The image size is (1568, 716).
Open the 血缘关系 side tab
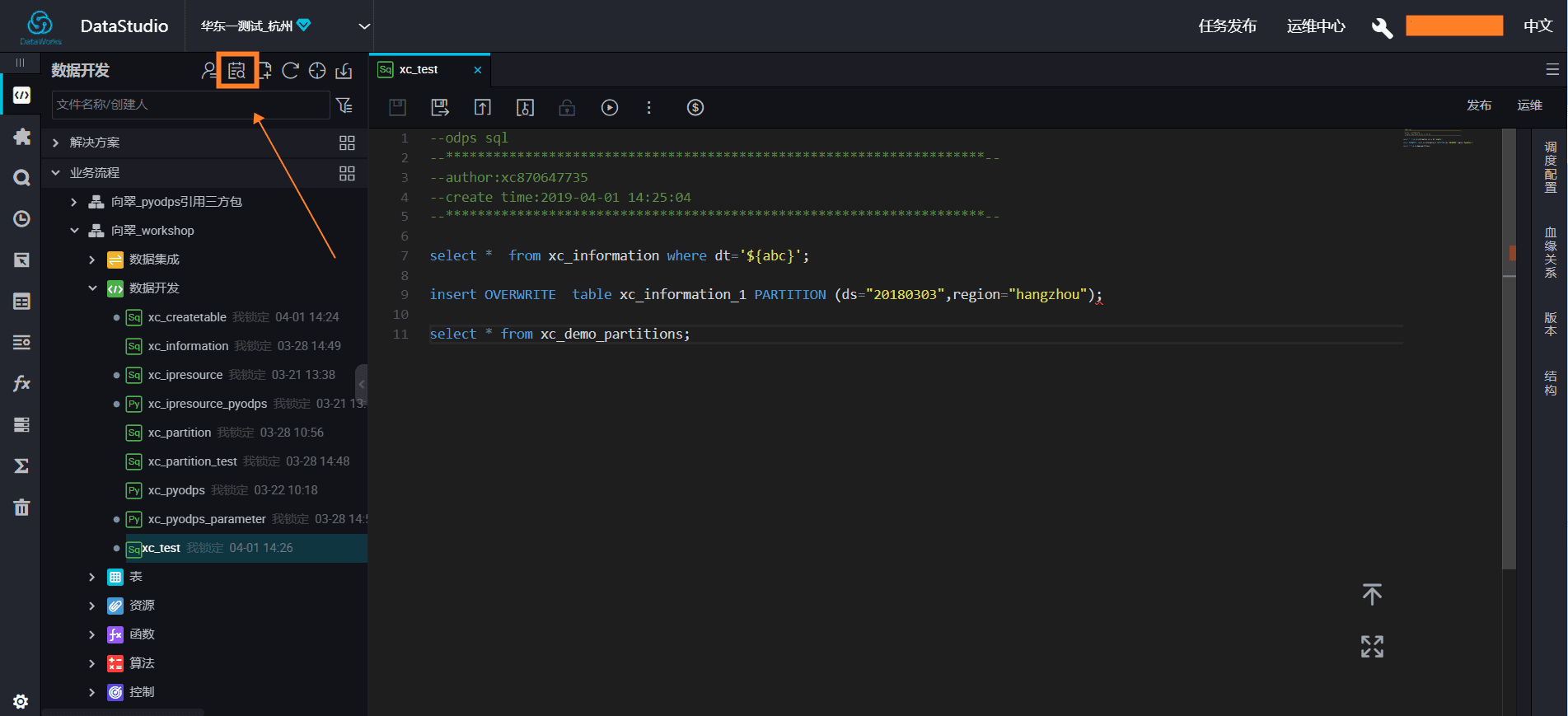(1550, 252)
